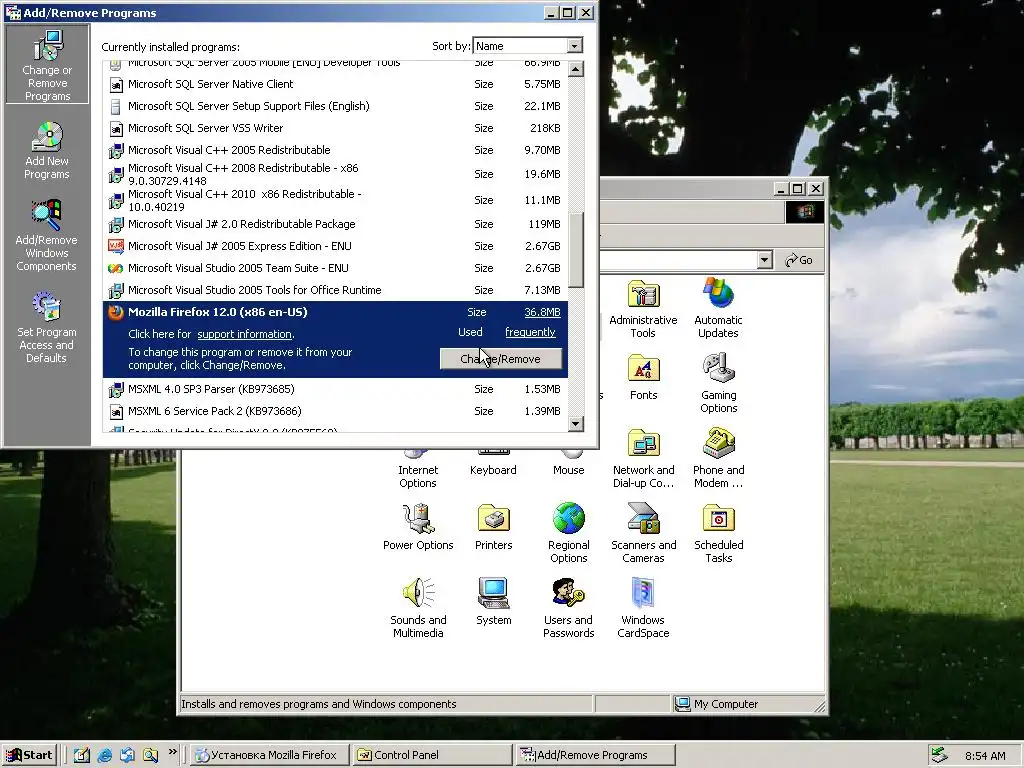Open Users and Passwords icon
1024x768 pixels.
pyautogui.click(x=569, y=609)
